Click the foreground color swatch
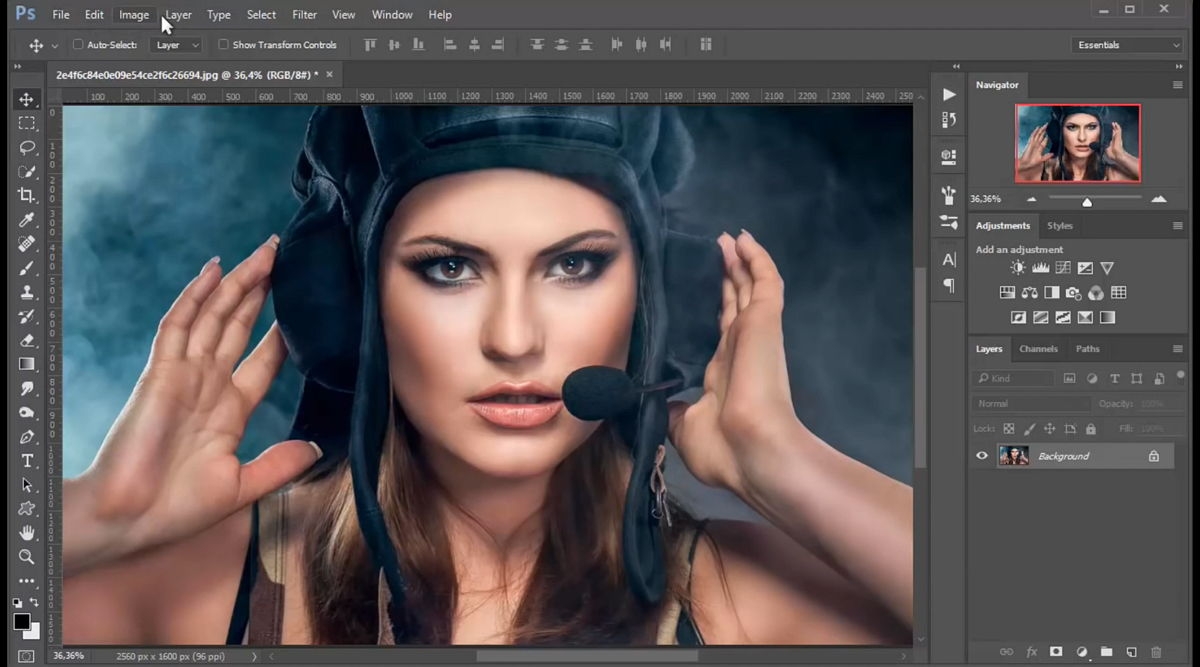The height and width of the screenshot is (667, 1200). pos(22,622)
